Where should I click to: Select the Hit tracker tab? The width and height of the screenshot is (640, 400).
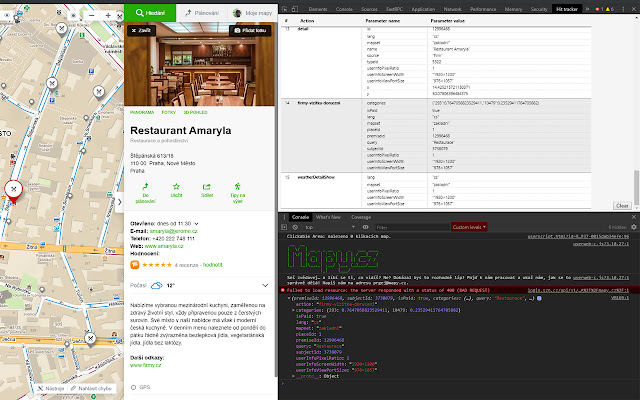567,9
